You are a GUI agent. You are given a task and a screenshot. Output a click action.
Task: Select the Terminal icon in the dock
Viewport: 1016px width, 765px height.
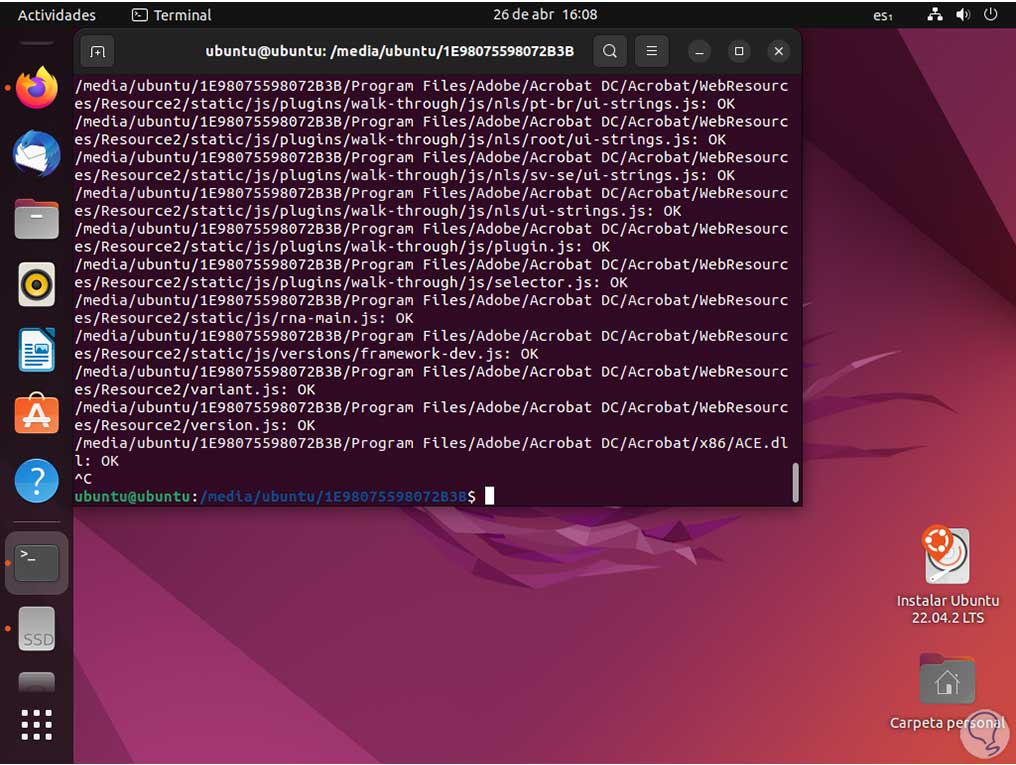pyautogui.click(x=36, y=563)
